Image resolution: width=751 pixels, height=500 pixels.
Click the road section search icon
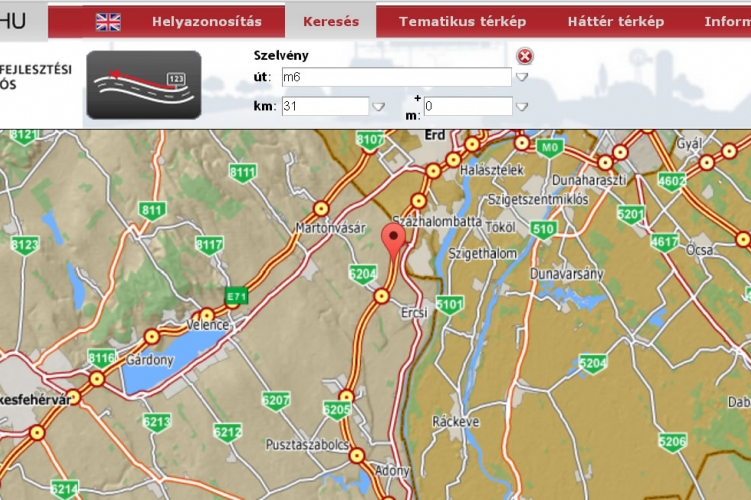[143, 85]
